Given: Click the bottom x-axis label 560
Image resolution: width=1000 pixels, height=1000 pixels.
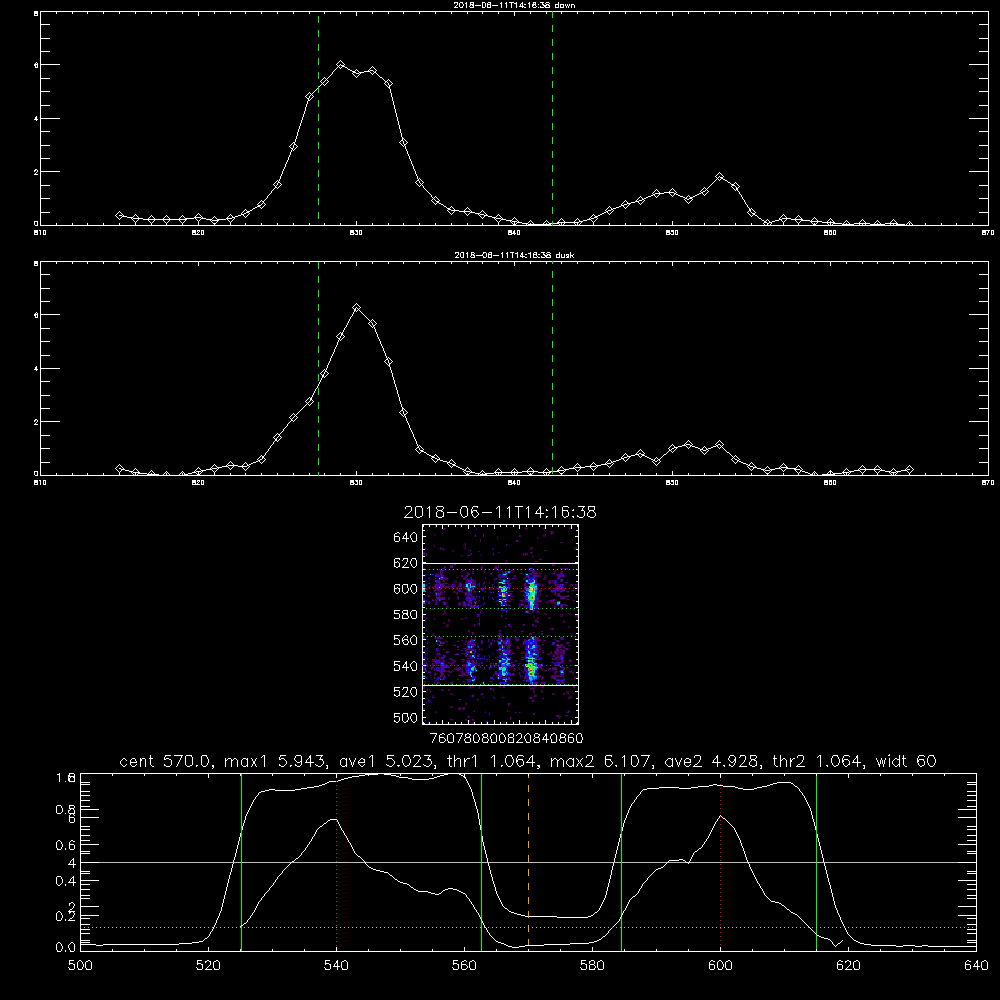Looking at the screenshot, I should (x=464, y=966).
